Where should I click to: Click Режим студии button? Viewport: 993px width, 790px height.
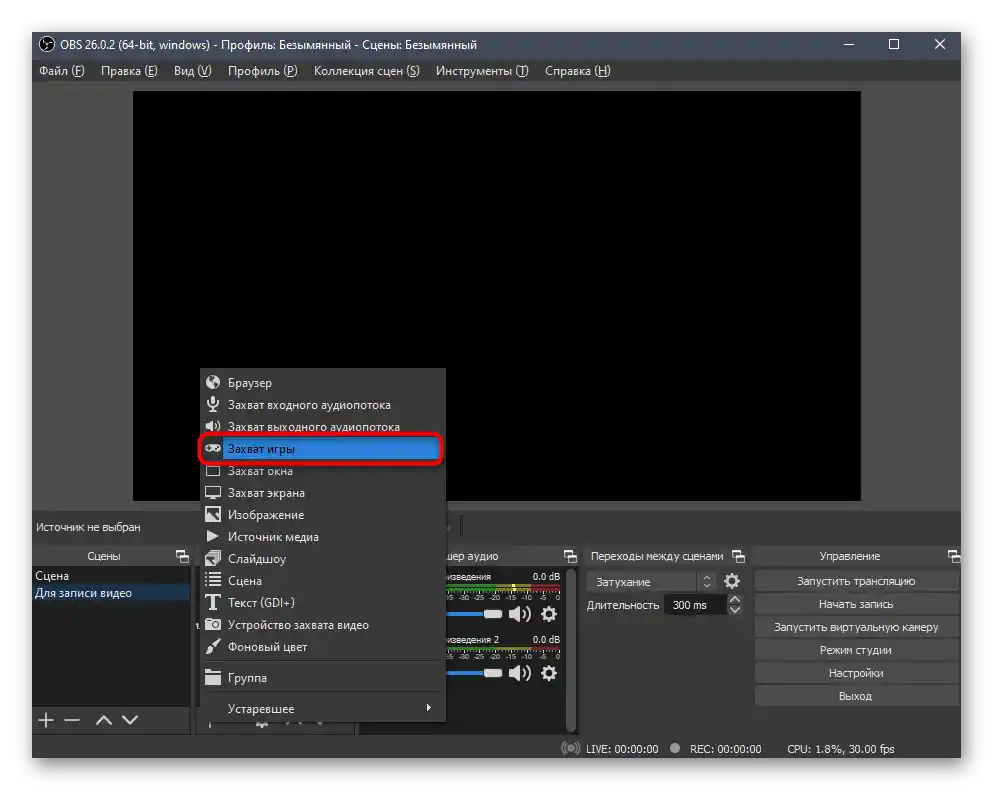coord(856,650)
